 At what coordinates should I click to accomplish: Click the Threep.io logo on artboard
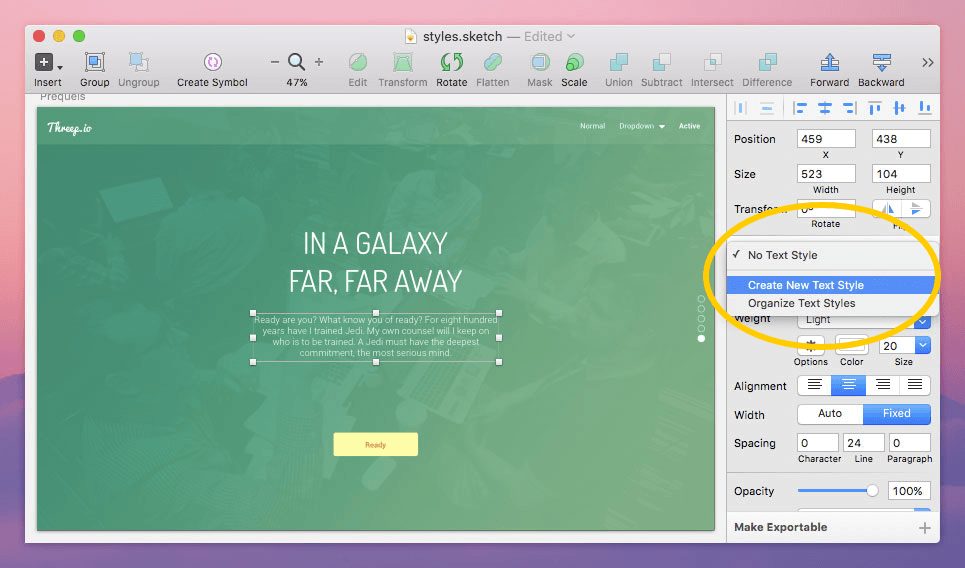(x=70, y=128)
